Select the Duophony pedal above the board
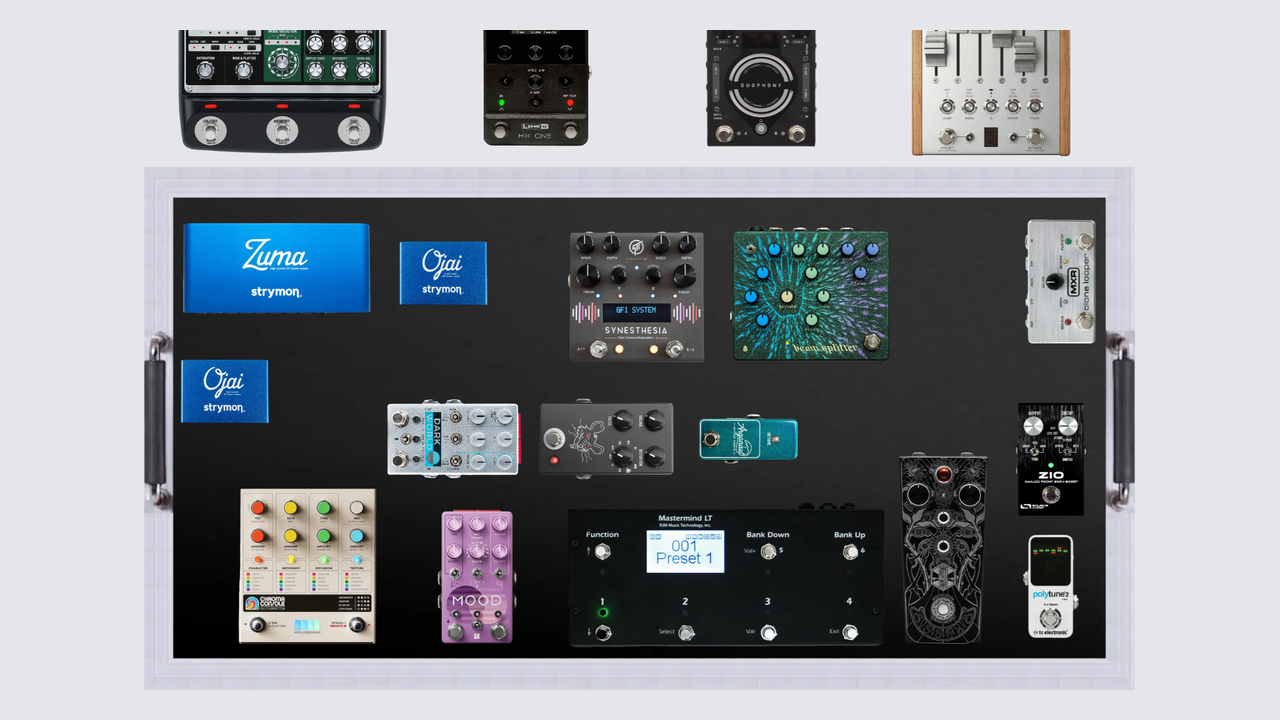Screen dimensions: 1280x720 click(x=761, y=88)
